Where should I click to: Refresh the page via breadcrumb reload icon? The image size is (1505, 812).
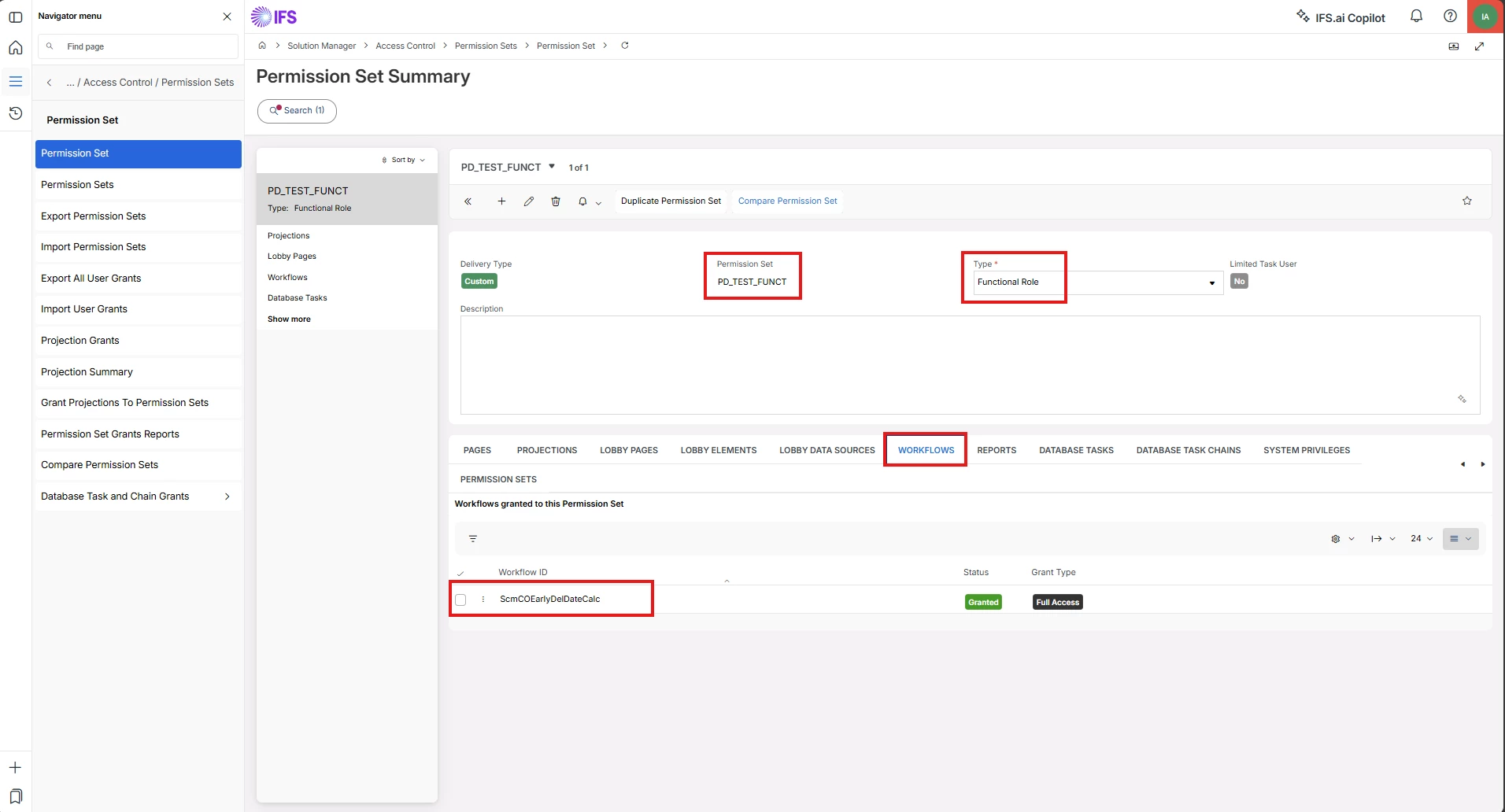tap(625, 46)
